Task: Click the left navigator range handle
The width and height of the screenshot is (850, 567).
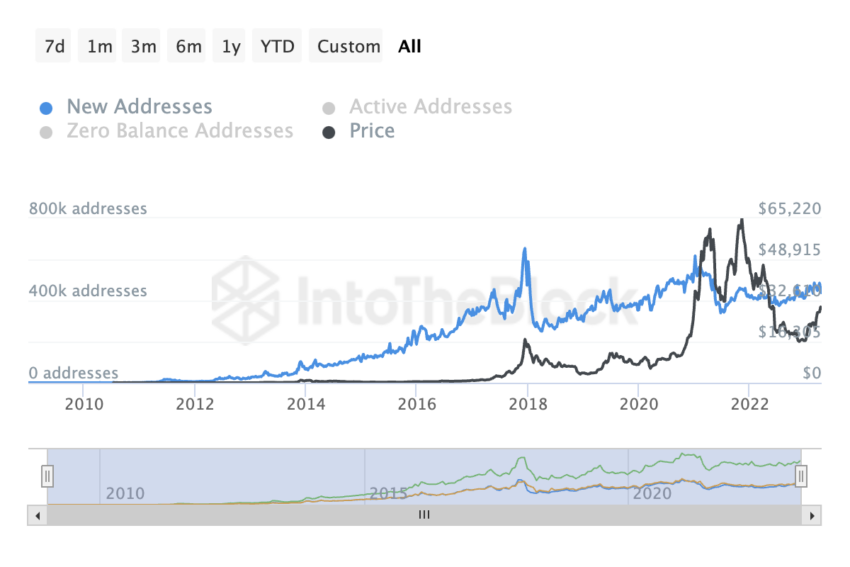Action: (x=47, y=477)
